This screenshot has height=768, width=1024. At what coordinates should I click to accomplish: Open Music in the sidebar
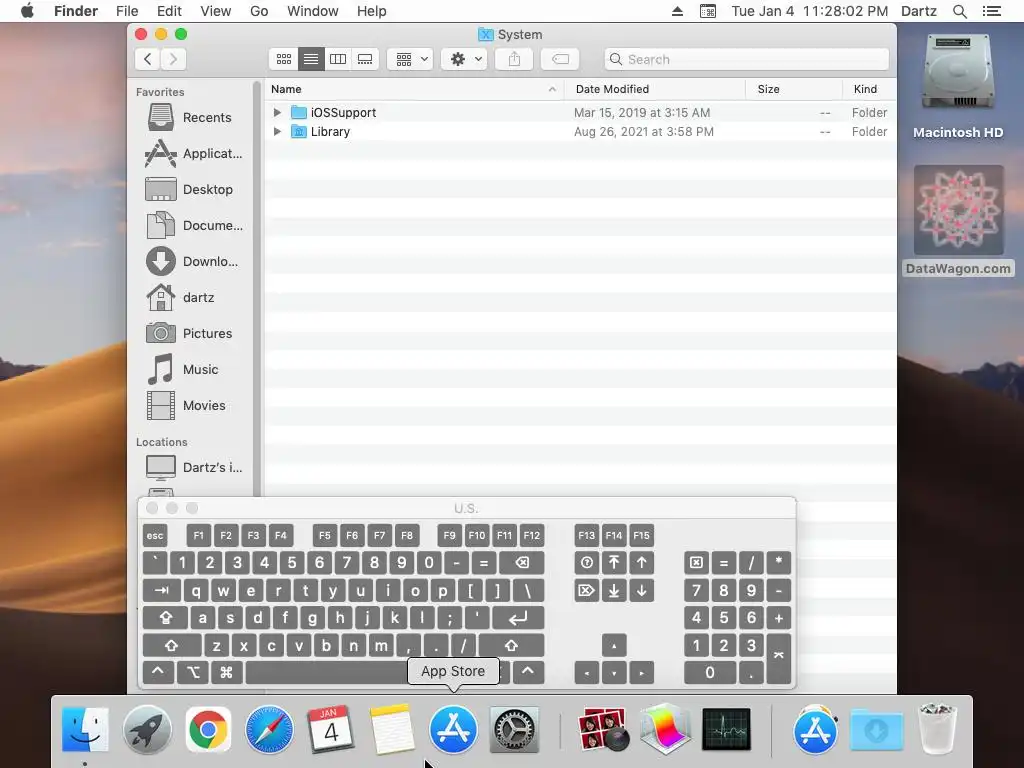191,369
